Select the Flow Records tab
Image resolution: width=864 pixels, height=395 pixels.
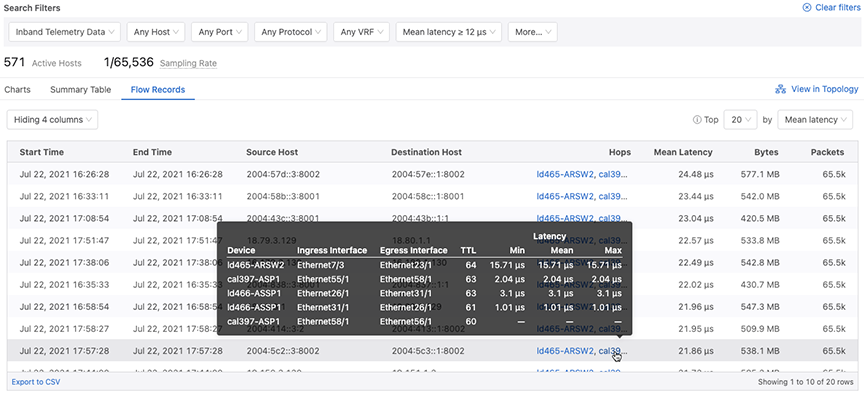(x=158, y=89)
